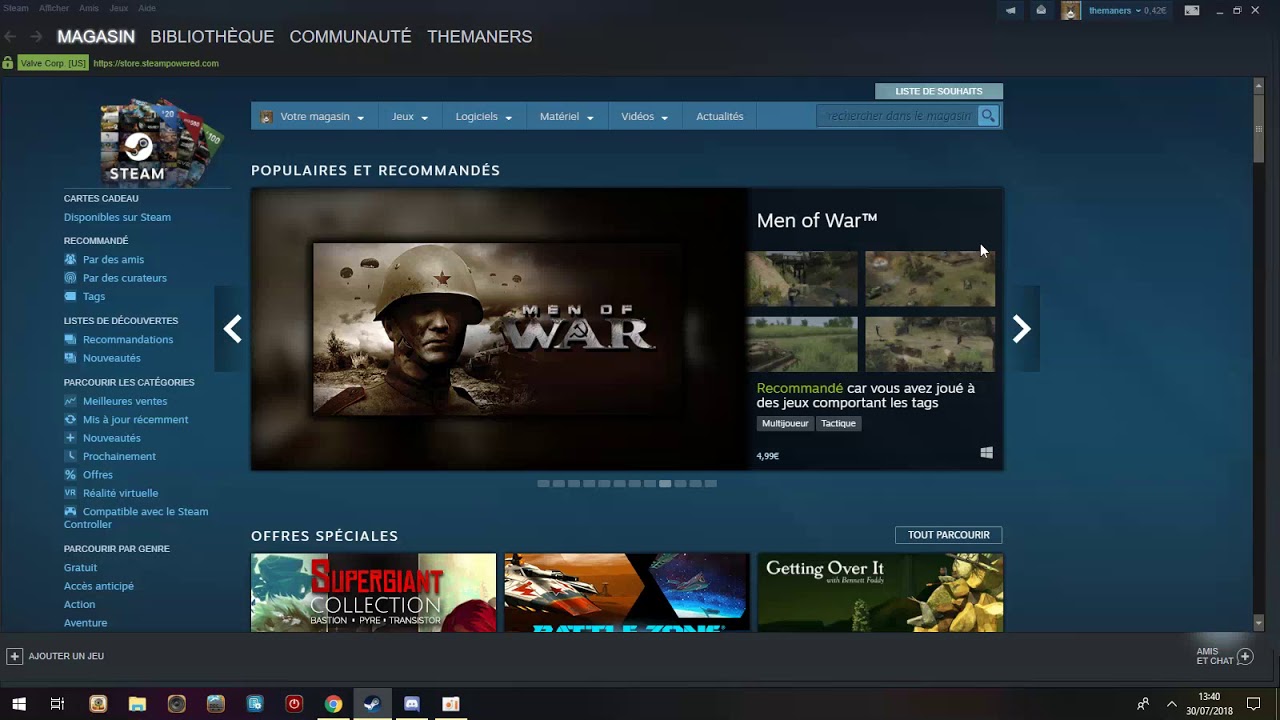This screenshot has width=1280, height=720.
Task: Open Disponibles sur Steam link
Action: [x=117, y=217]
